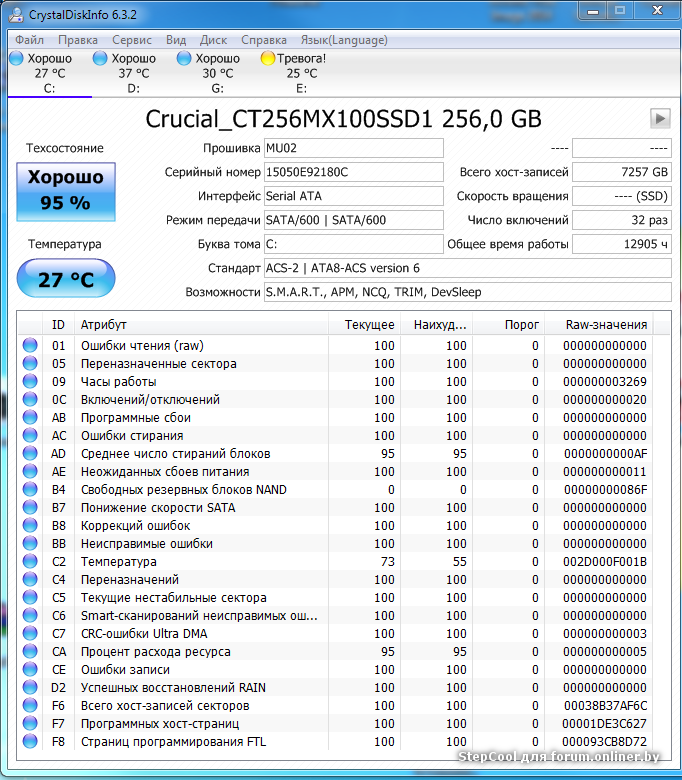Click the serial number 15050E92180C field
The image size is (682, 780).
pos(354,172)
